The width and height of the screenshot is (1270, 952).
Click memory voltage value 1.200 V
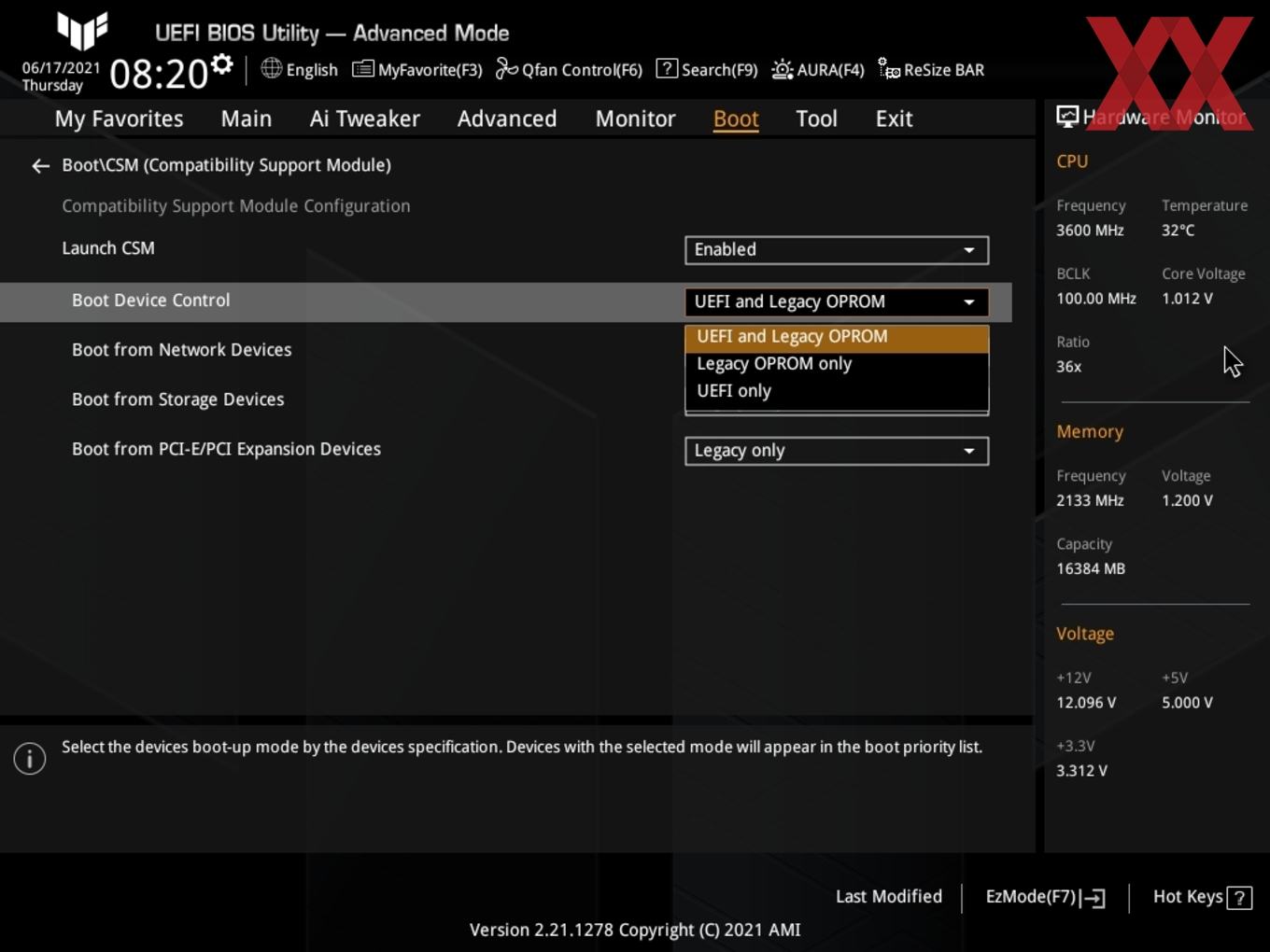(1187, 500)
